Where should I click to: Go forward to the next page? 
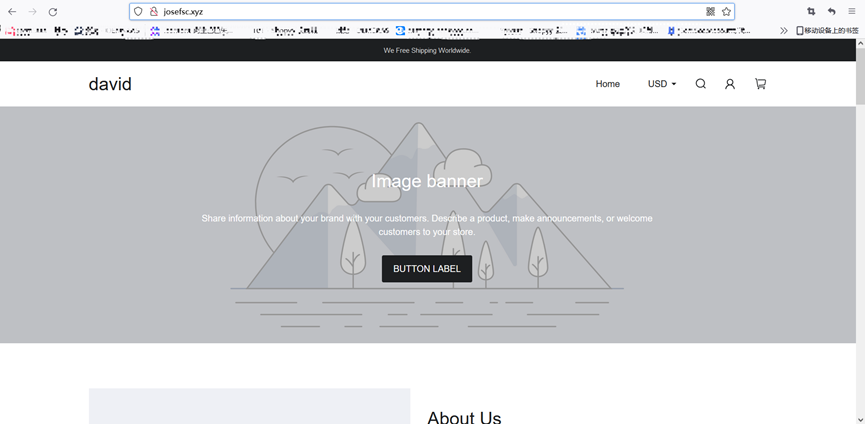click(33, 12)
